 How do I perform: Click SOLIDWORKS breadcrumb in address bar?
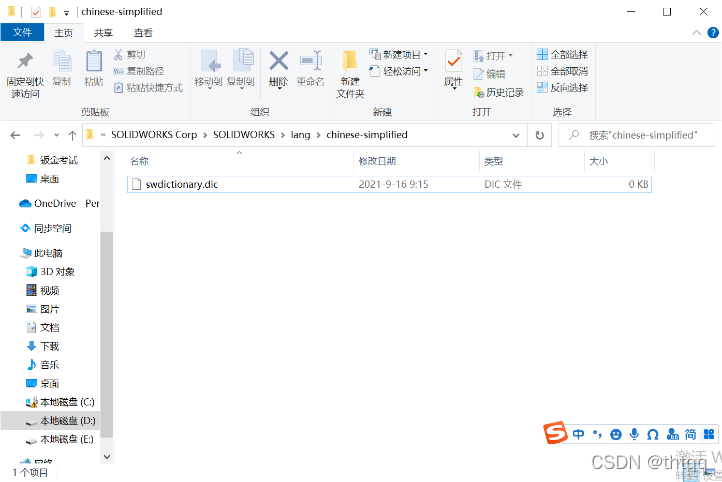tap(244, 135)
